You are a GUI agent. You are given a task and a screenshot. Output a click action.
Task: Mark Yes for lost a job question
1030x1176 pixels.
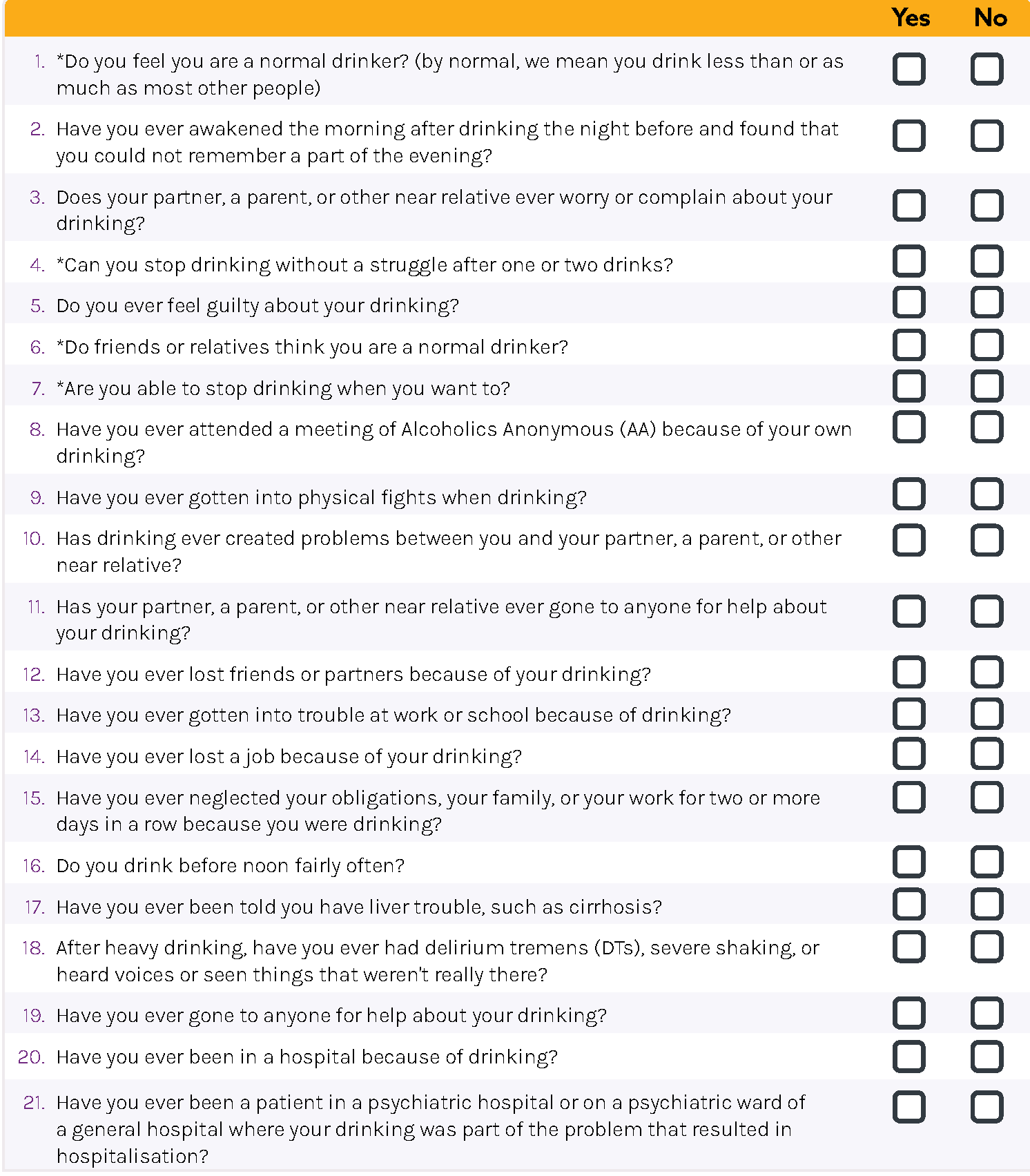[908, 754]
